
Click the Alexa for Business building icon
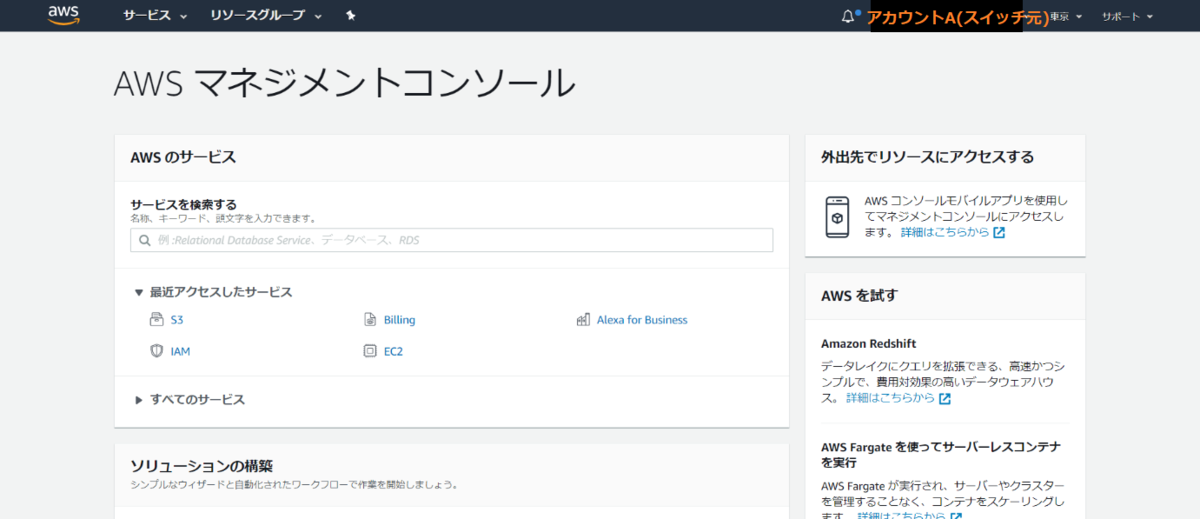583,320
